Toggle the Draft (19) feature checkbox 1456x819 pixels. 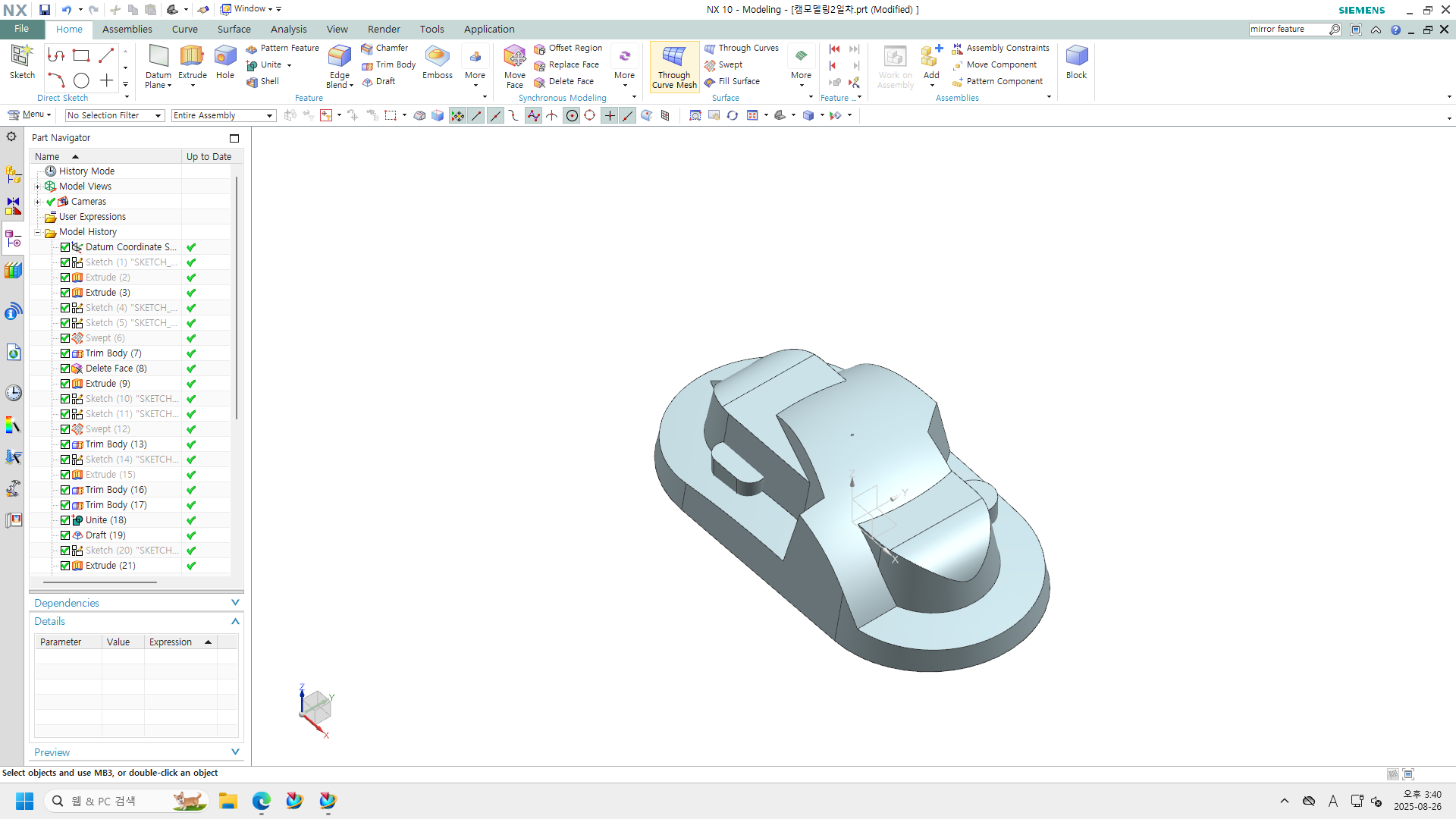[65, 535]
